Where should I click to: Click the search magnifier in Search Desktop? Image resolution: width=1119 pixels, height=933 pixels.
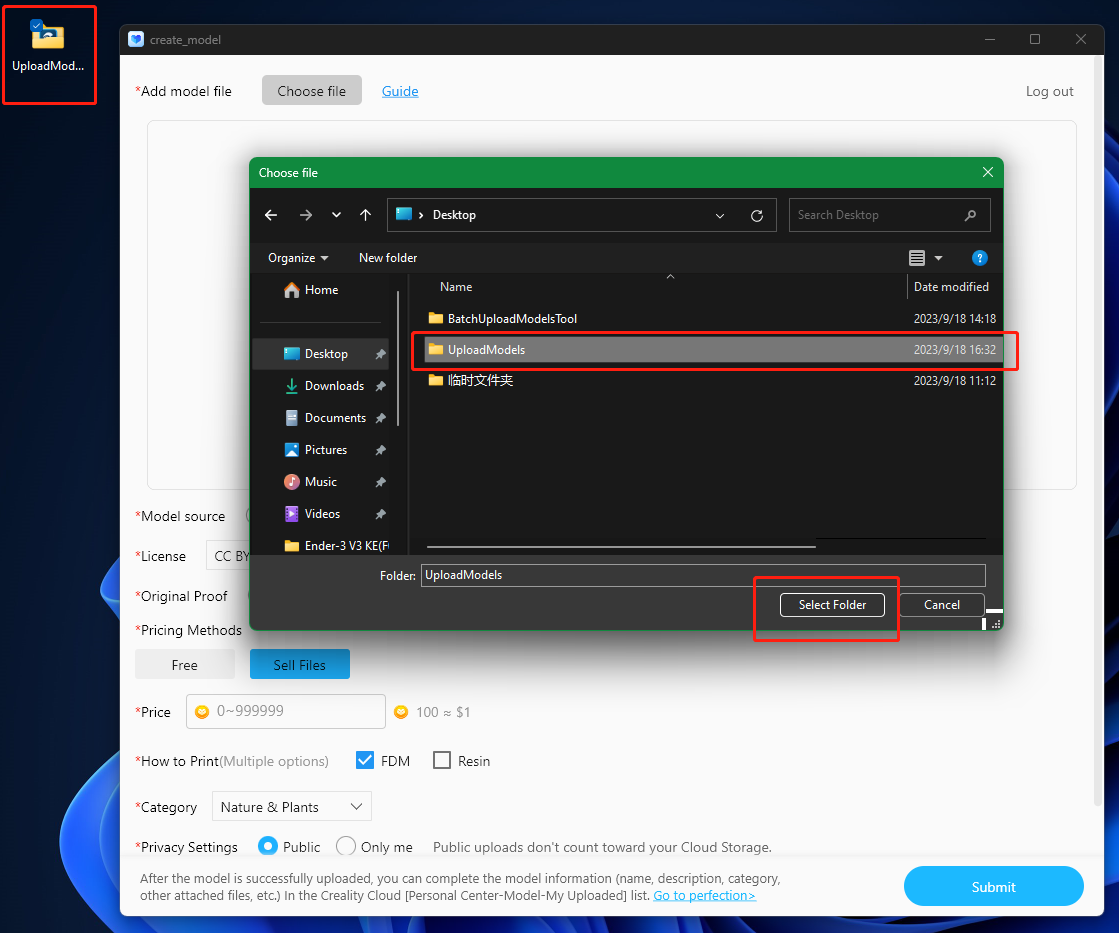point(970,215)
